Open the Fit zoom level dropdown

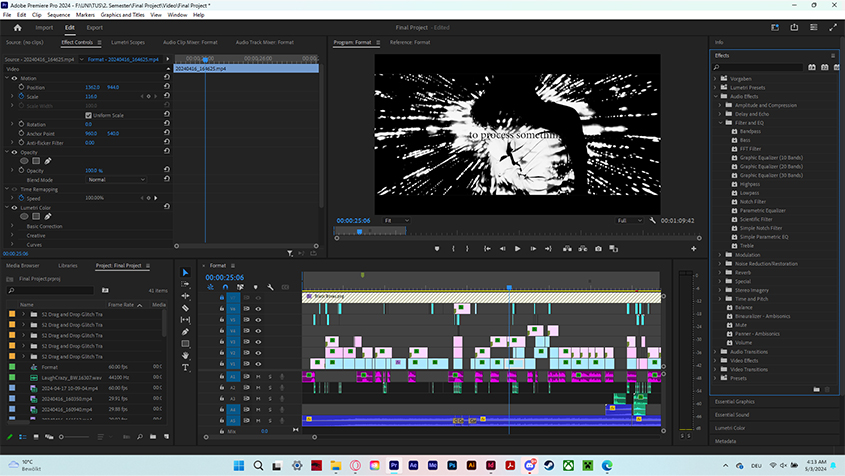[x=396, y=220]
